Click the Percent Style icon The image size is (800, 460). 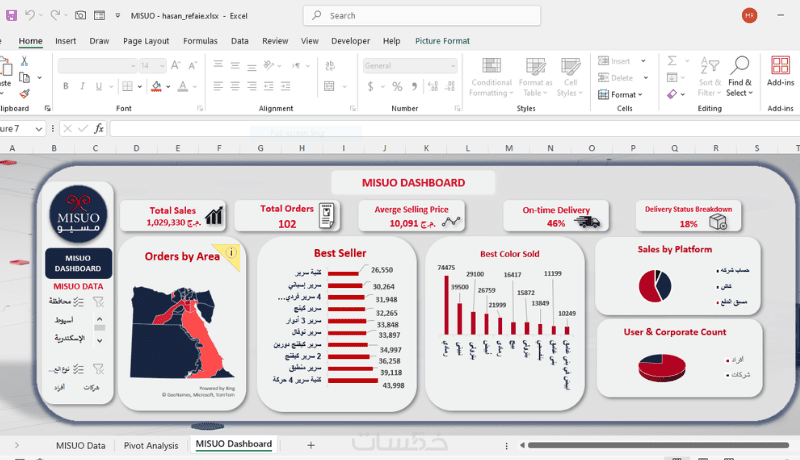[397, 87]
